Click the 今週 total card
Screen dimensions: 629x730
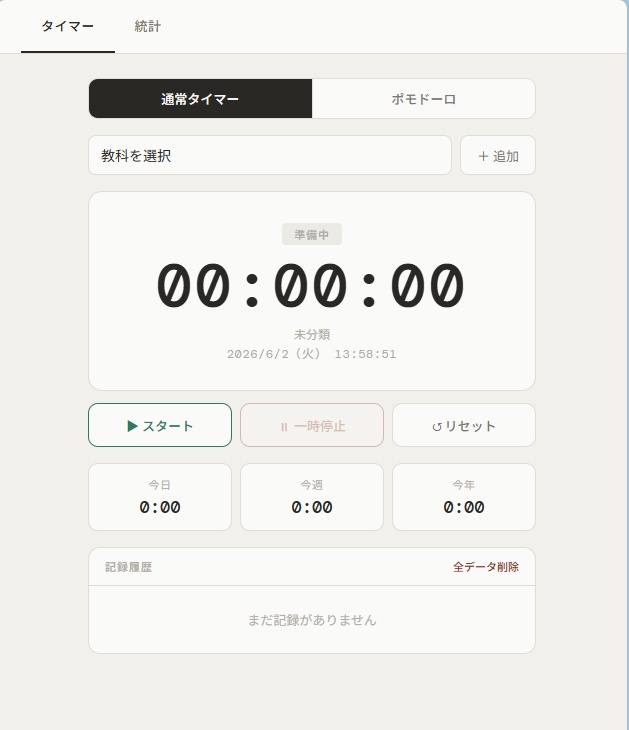[312, 497]
